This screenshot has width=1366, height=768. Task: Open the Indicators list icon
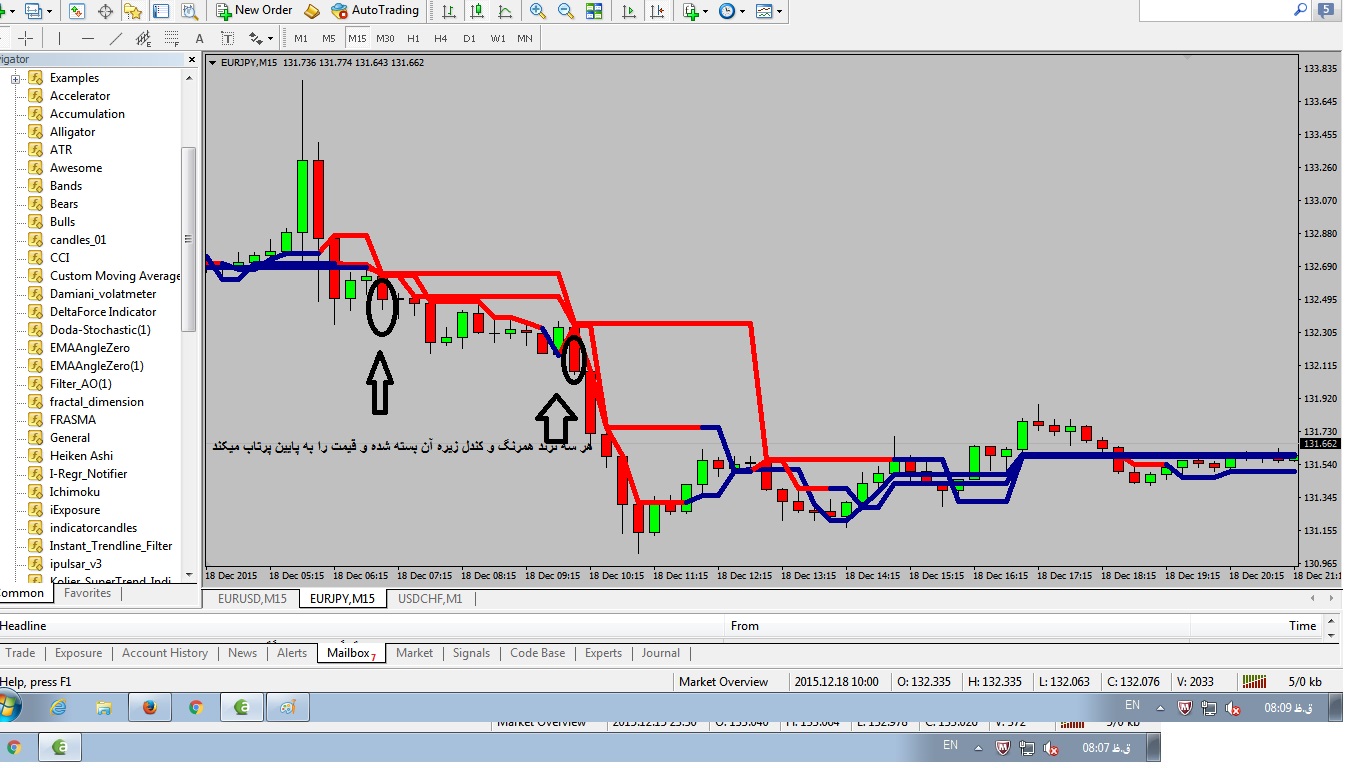pyautogui.click(x=690, y=11)
